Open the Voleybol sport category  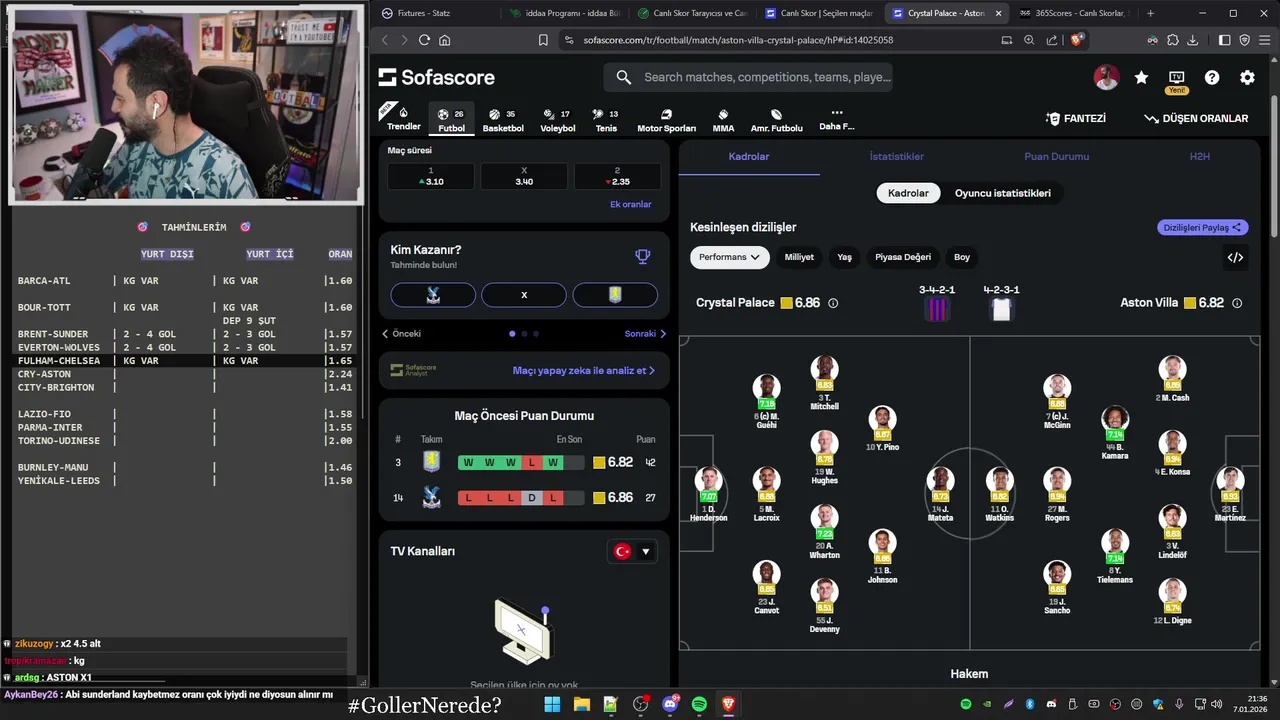click(x=558, y=119)
